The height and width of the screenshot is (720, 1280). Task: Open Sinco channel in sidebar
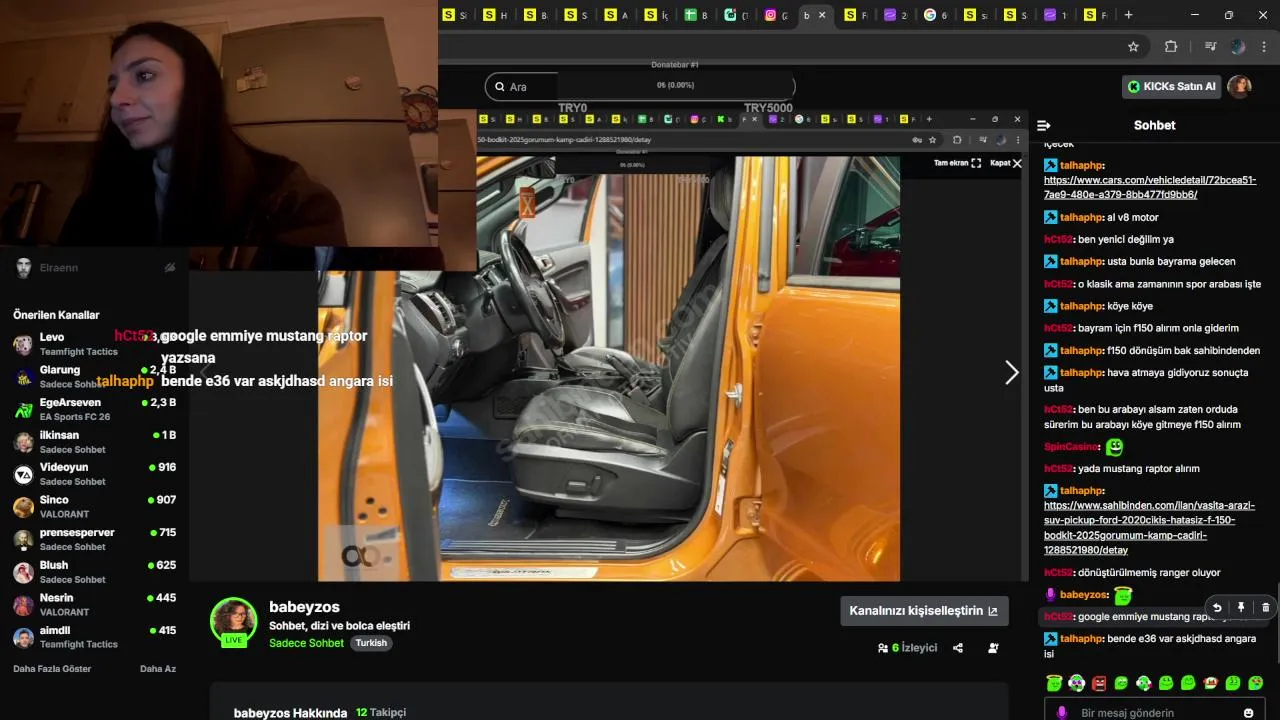click(95, 507)
